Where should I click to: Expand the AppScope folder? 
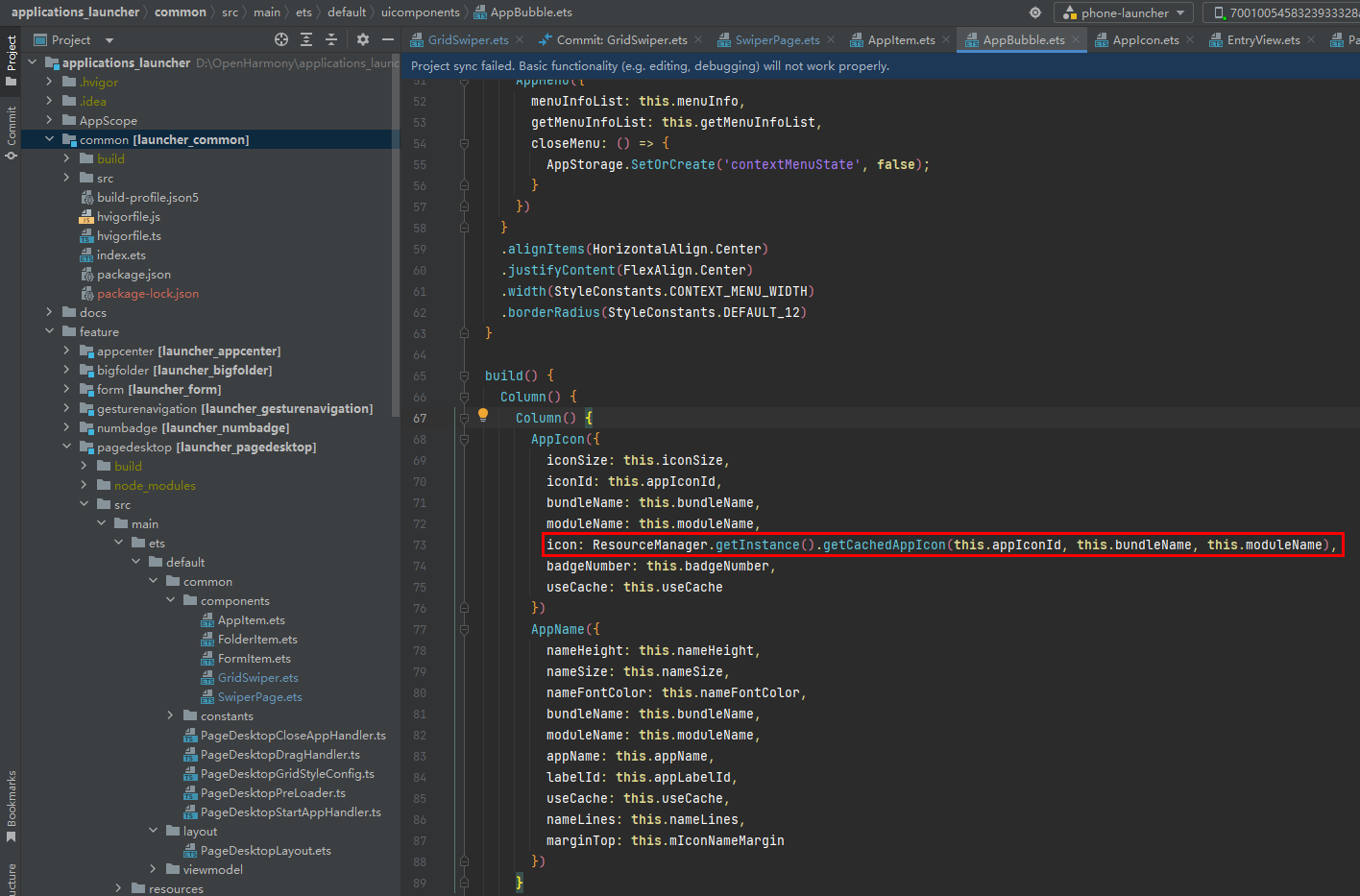(x=49, y=120)
